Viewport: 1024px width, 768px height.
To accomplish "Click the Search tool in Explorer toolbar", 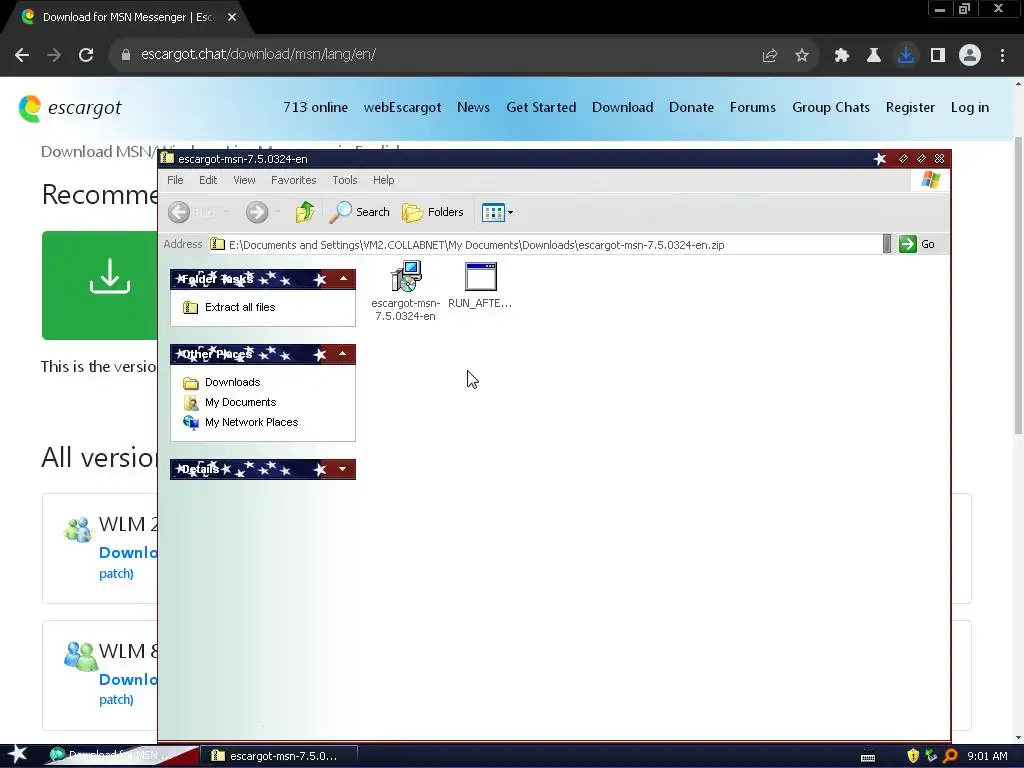I will click(x=359, y=212).
